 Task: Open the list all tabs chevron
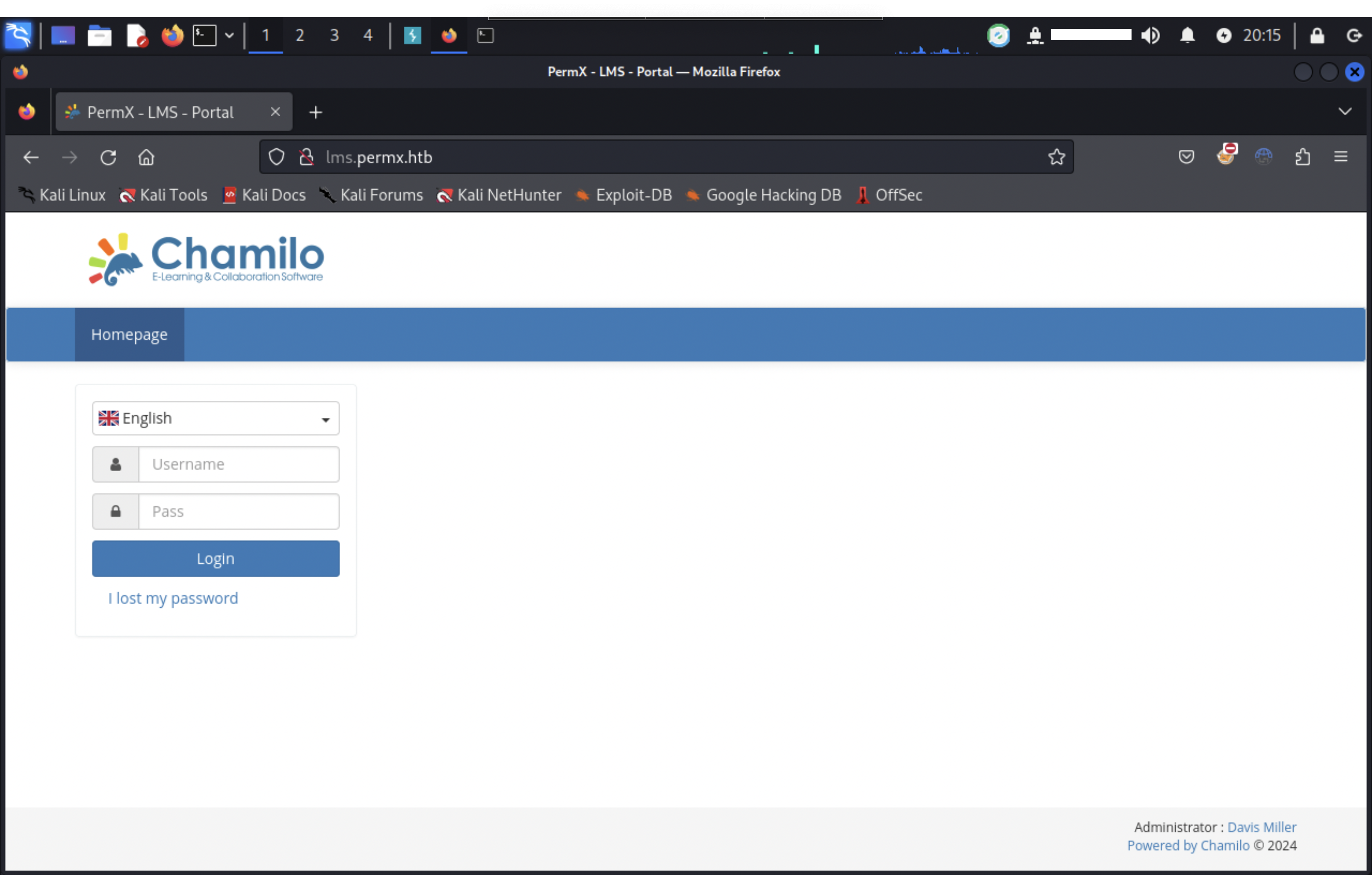[x=1345, y=112]
